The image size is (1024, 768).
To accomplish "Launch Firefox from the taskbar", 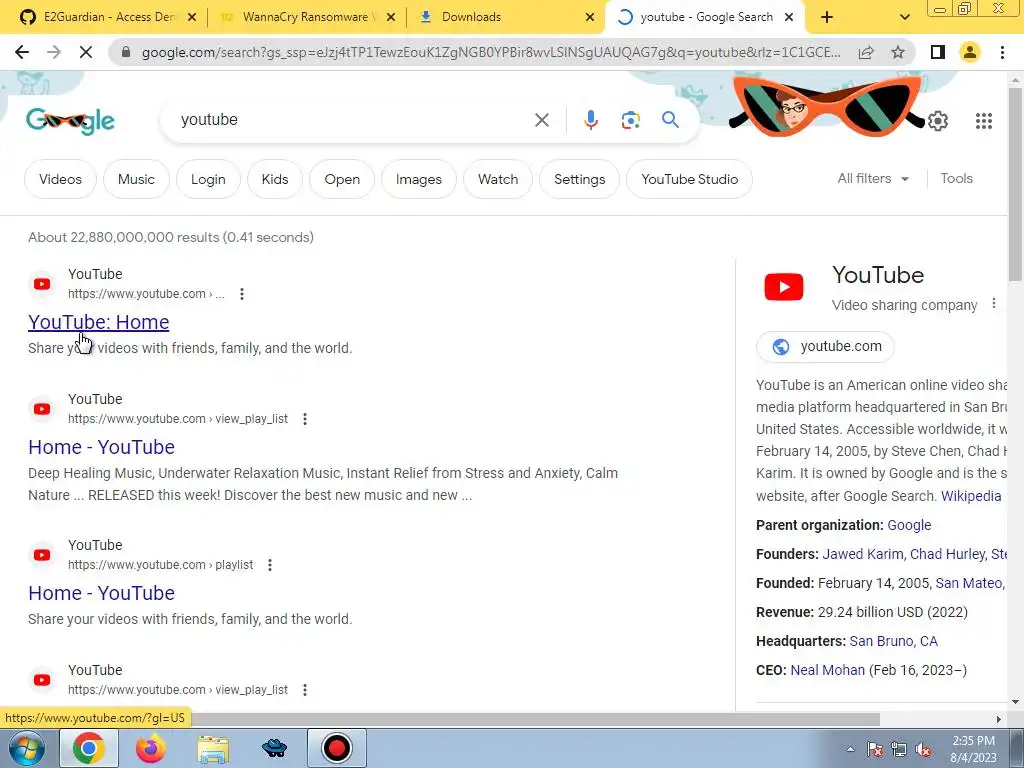I will click(151, 748).
